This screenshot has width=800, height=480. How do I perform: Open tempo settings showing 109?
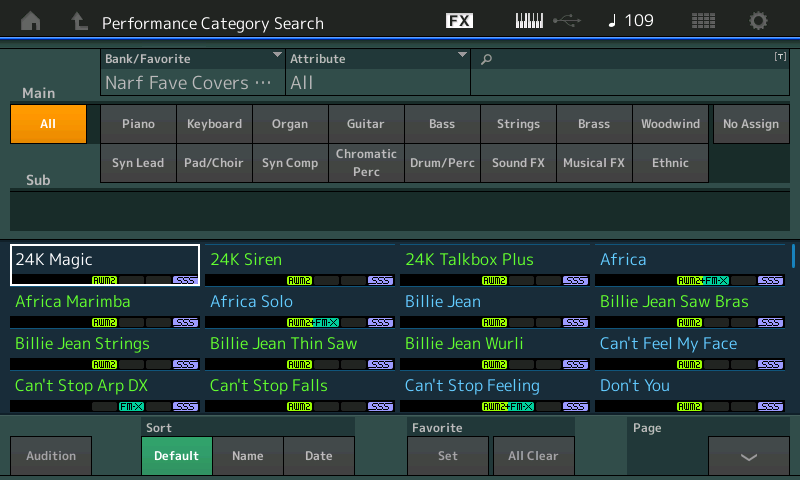(x=631, y=21)
